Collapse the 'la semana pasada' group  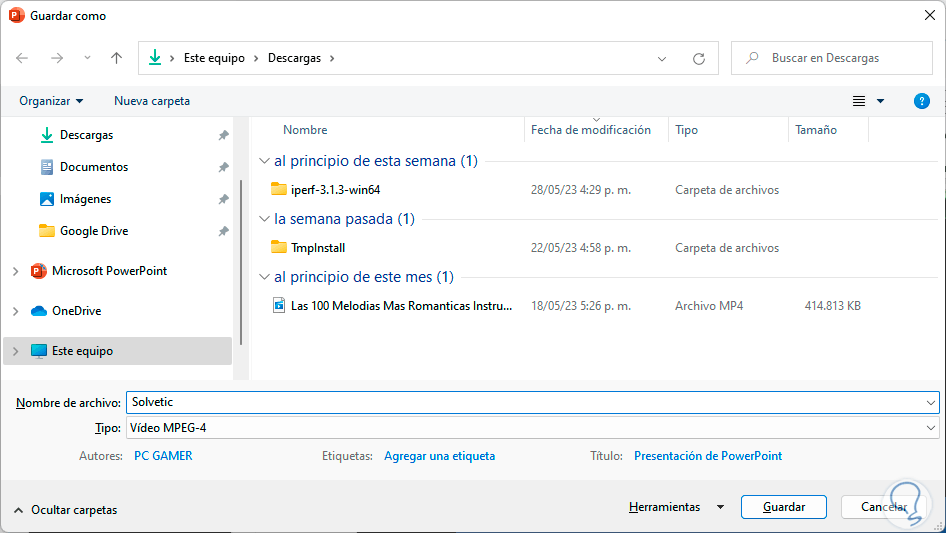tap(264, 219)
